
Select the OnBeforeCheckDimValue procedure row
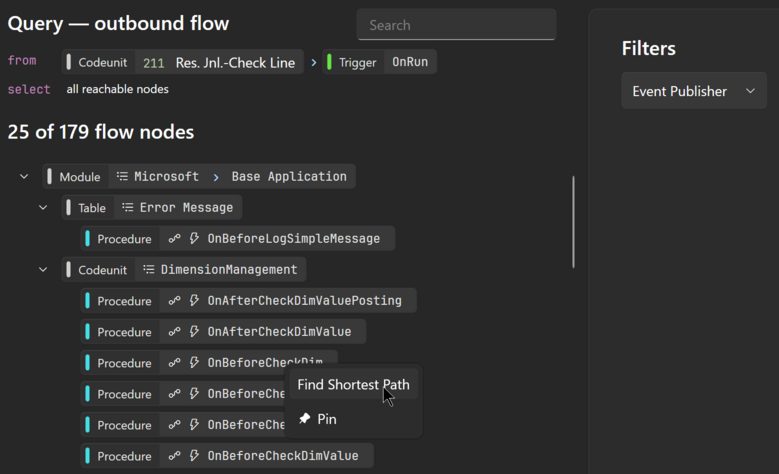pos(227,456)
